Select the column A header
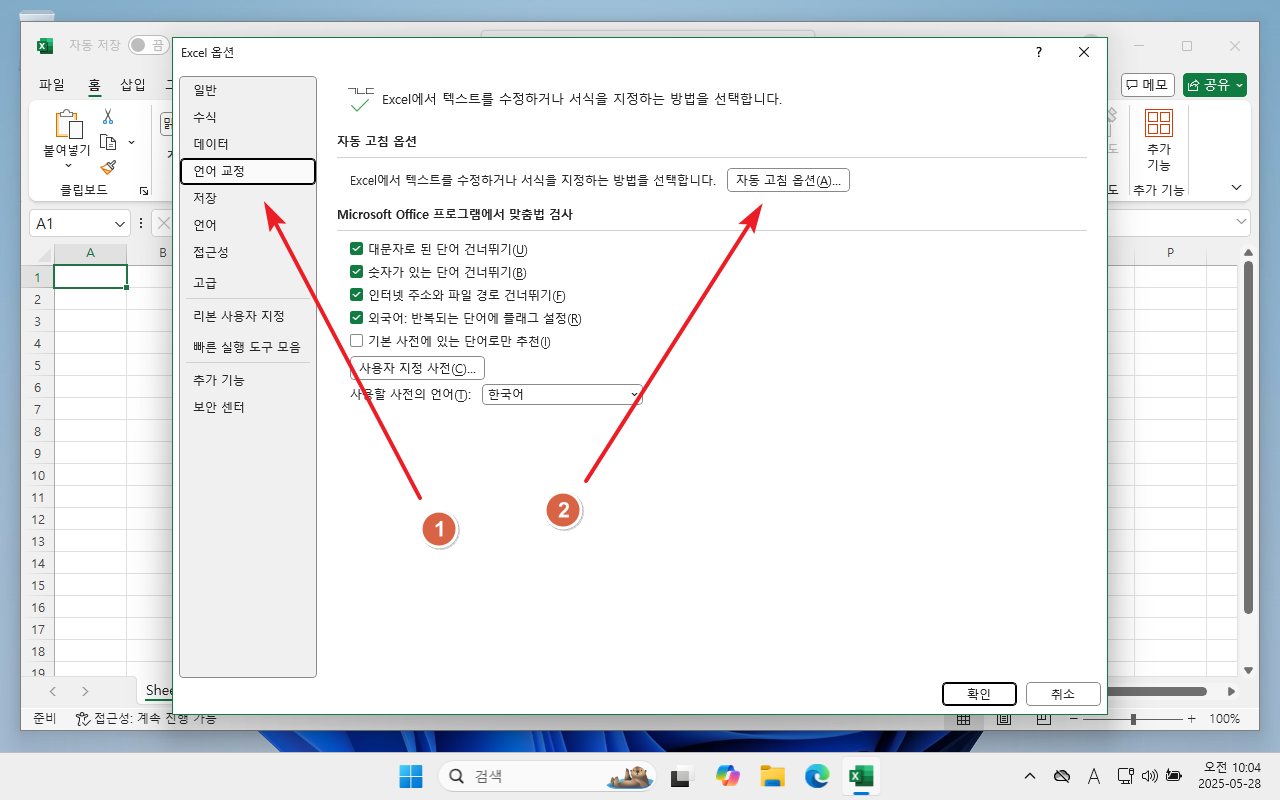Viewport: 1280px width, 800px height. pyautogui.click(x=90, y=253)
